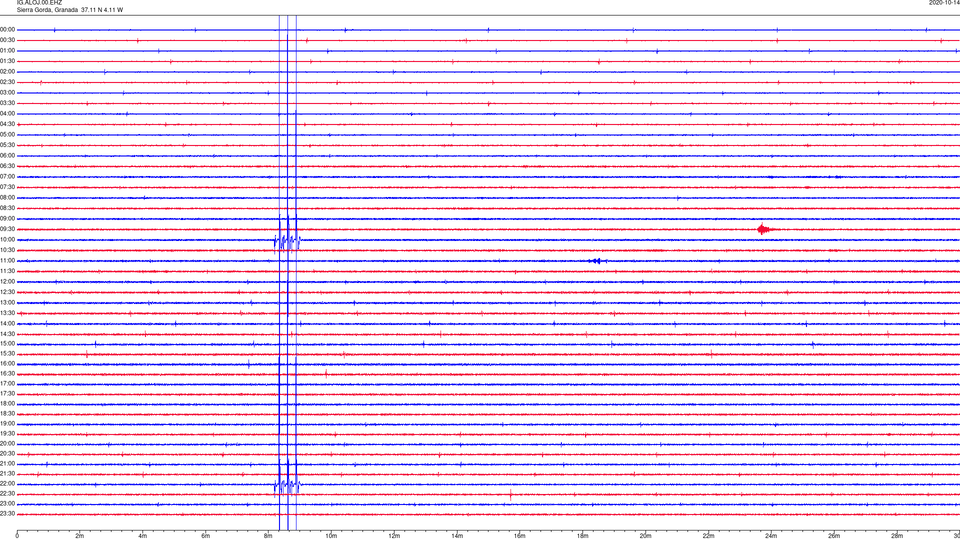Select the 20:00 time label
This screenshot has width=960, height=540.
[8, 444]
